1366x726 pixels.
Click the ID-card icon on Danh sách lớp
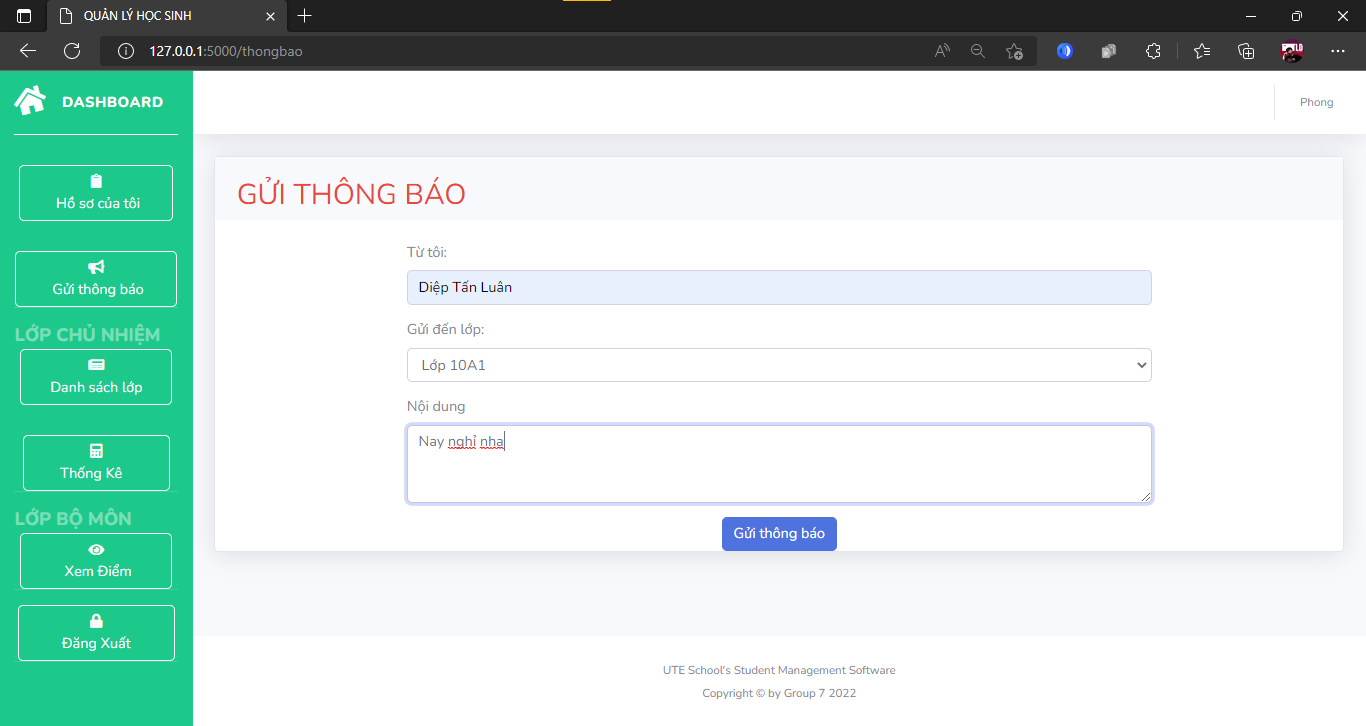95,364
